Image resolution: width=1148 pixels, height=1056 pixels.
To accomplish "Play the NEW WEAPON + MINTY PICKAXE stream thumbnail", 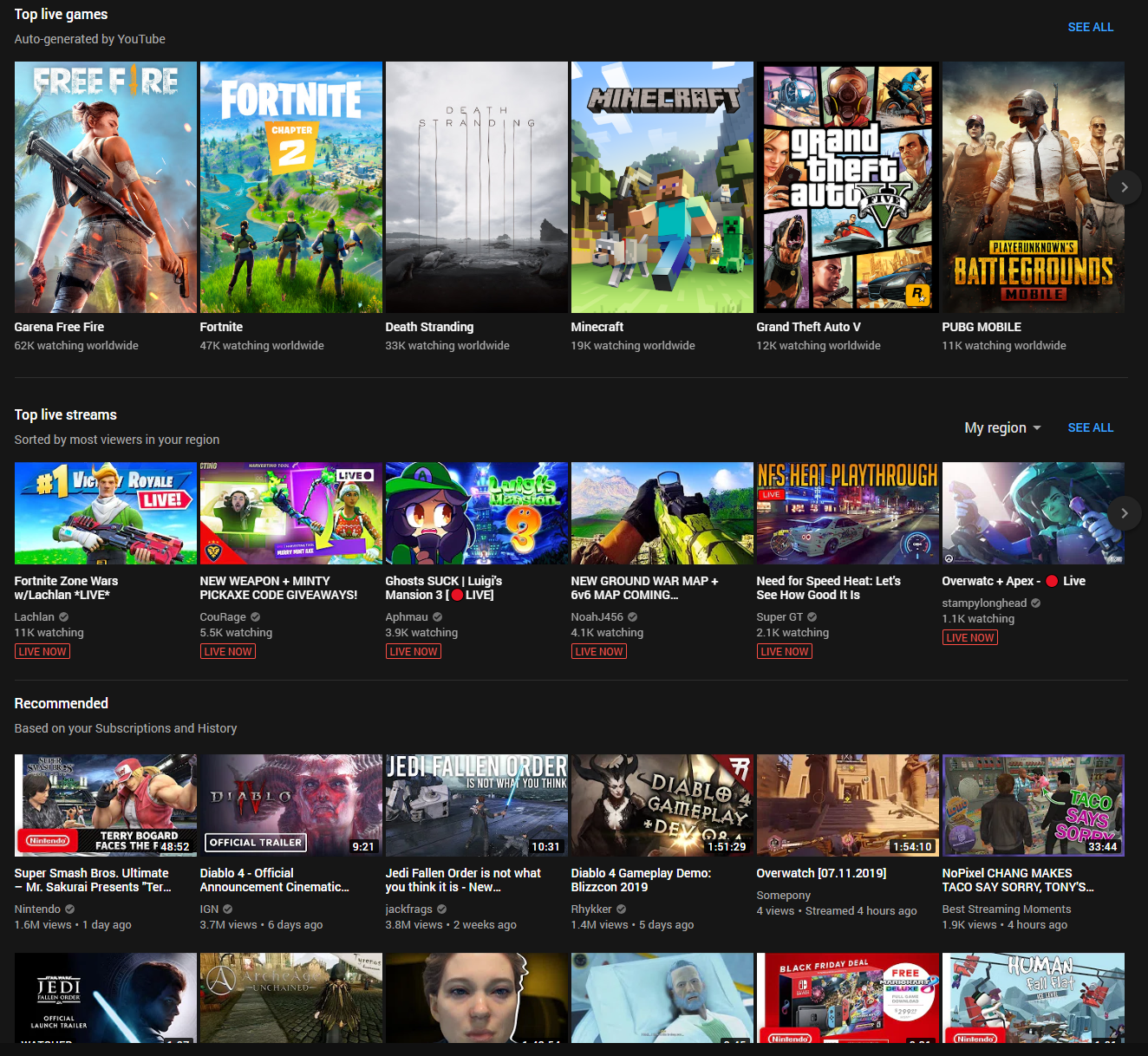I will click(291, 513).
